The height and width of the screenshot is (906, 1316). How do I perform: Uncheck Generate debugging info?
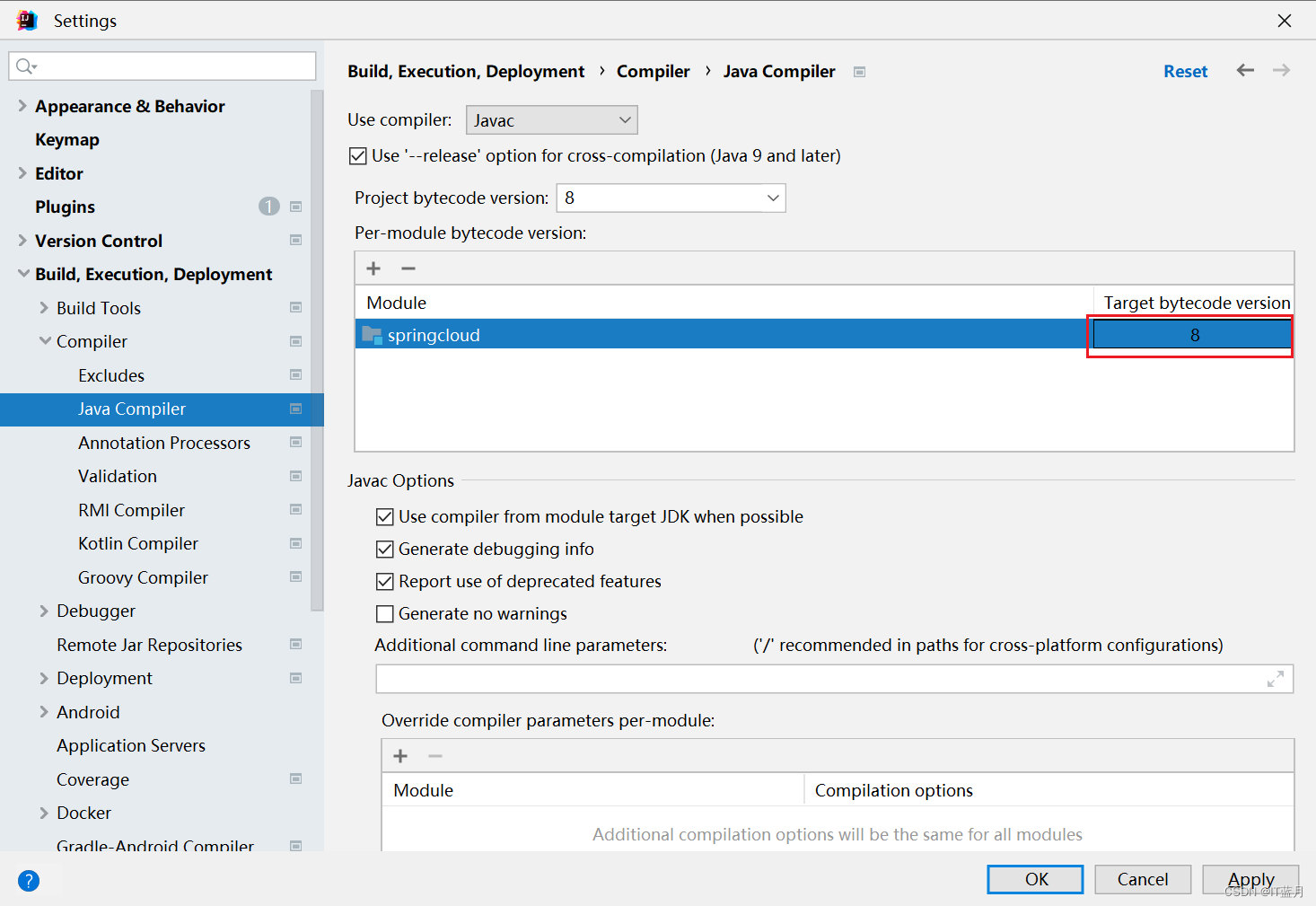point(385,549)
